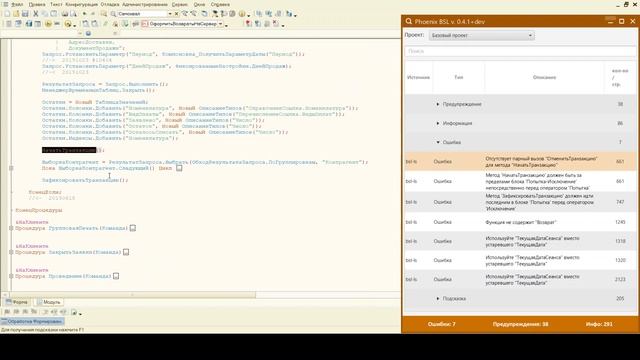Screen dimensions: 640x360
Task: Click the Undo arrow toolbar icon
Action: pos(84,14)
